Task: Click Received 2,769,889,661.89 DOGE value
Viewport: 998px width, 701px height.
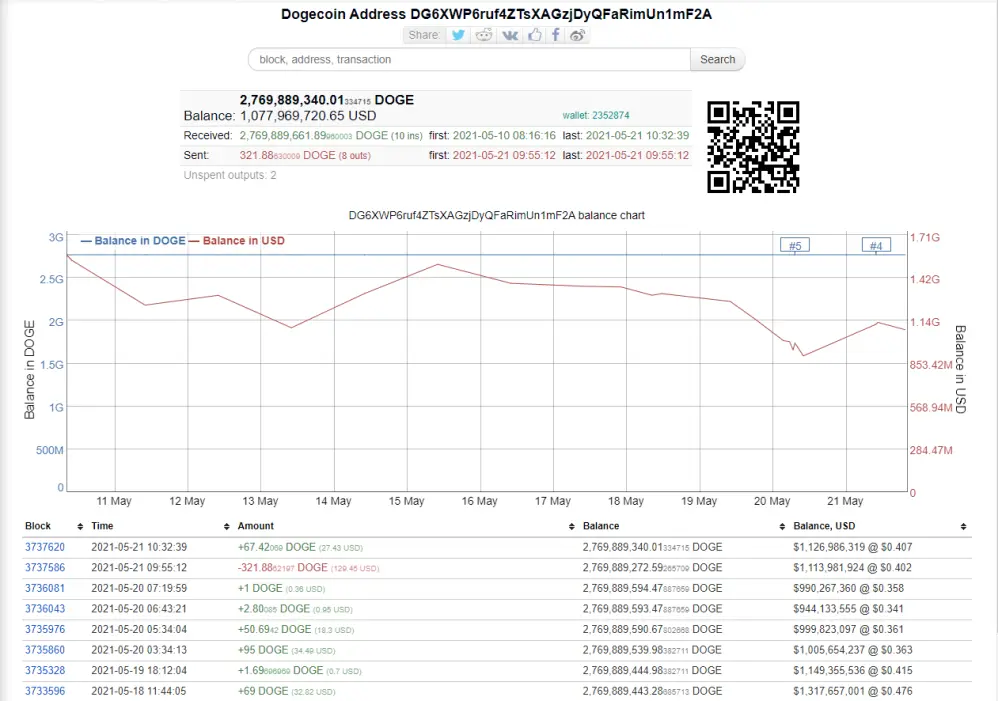Action: coord(314,136)
